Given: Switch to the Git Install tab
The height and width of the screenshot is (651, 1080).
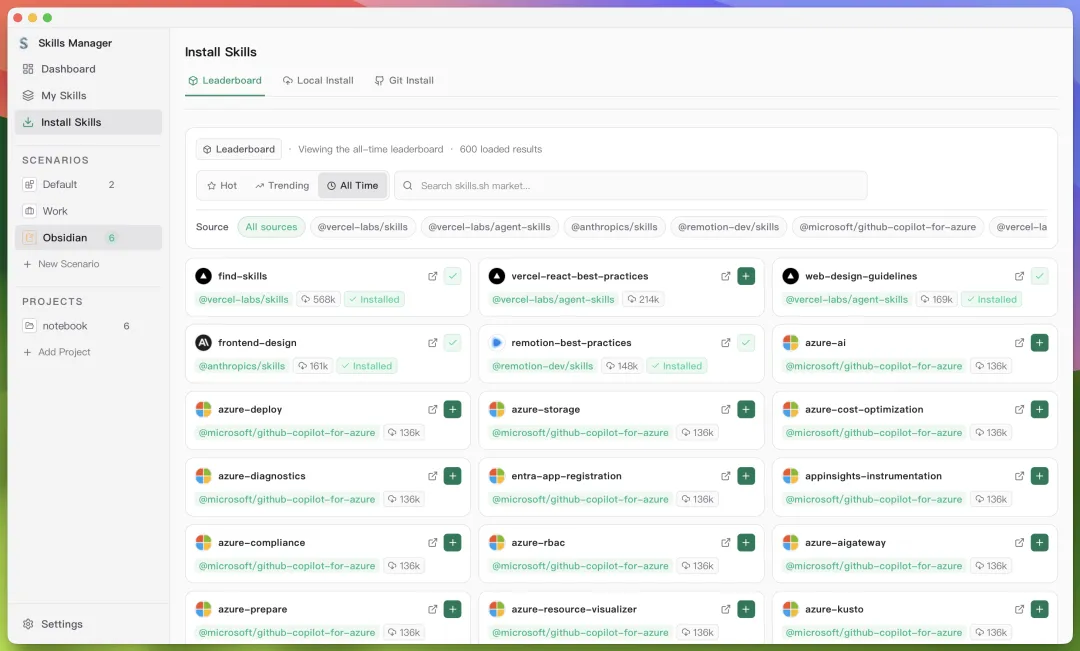Looking at the screenshot, I should (404, 81).
